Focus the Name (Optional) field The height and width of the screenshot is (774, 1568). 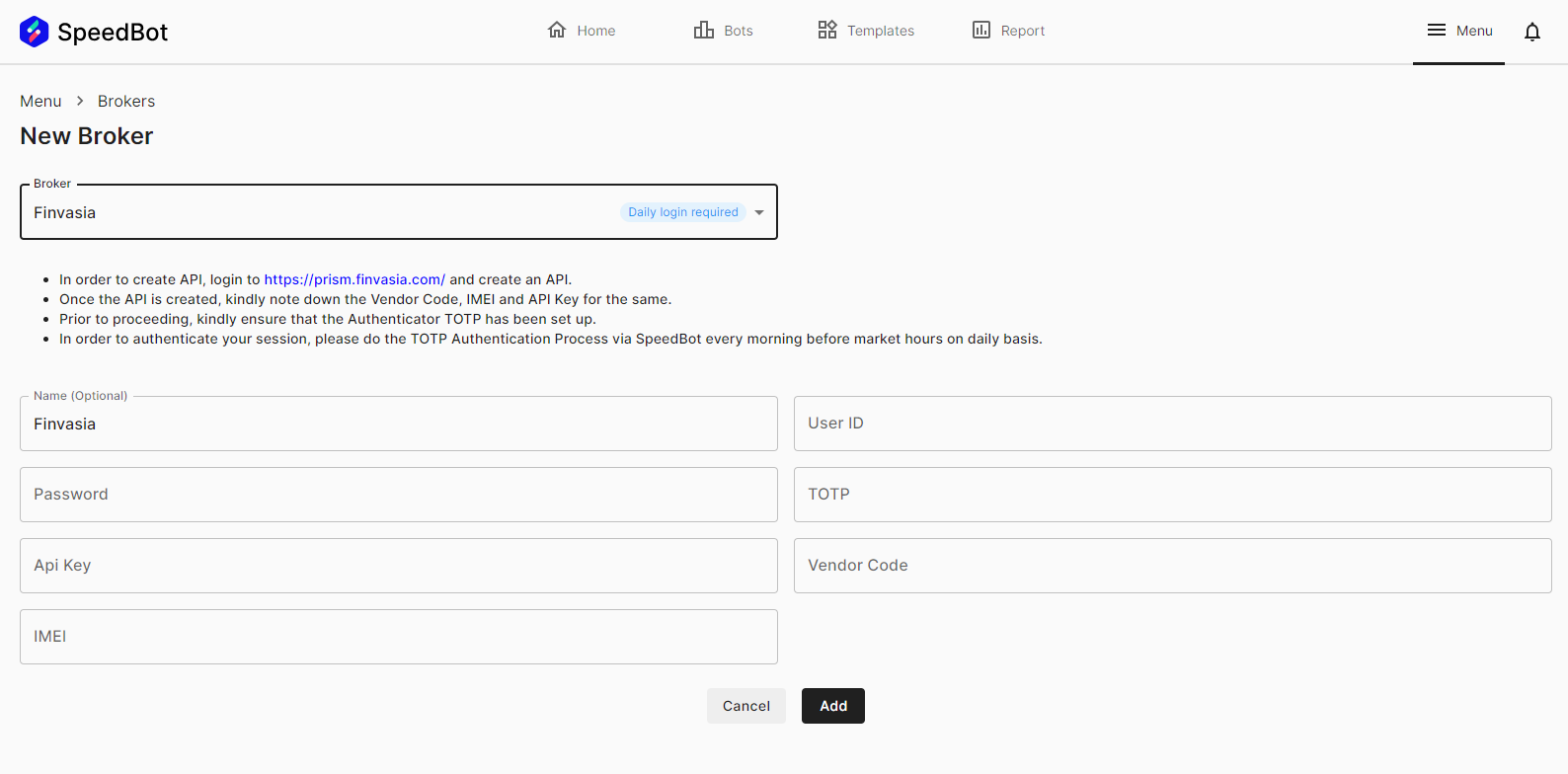399,424
